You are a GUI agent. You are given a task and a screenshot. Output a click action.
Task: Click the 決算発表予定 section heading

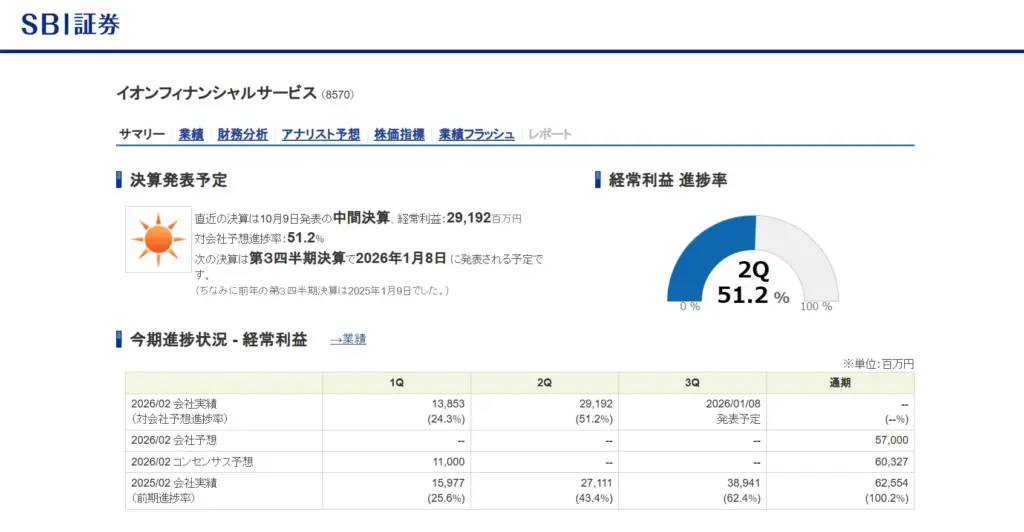178,181
